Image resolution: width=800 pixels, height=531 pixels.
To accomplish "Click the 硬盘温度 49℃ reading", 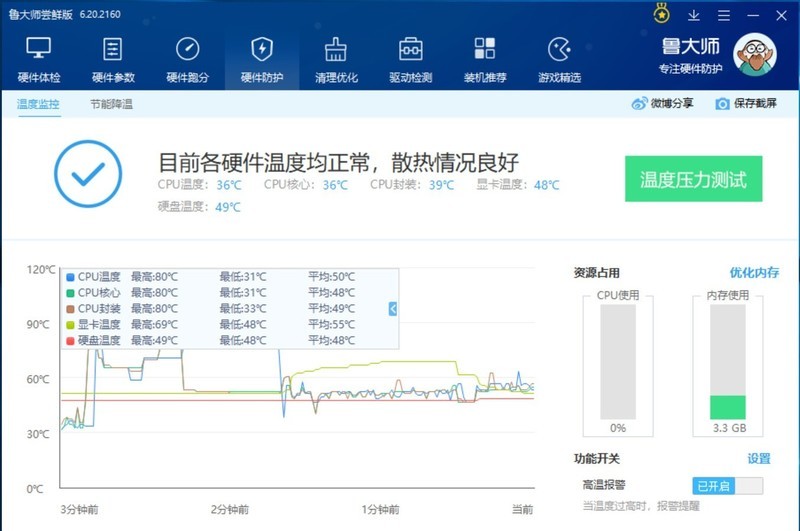I will click(228, 207).
